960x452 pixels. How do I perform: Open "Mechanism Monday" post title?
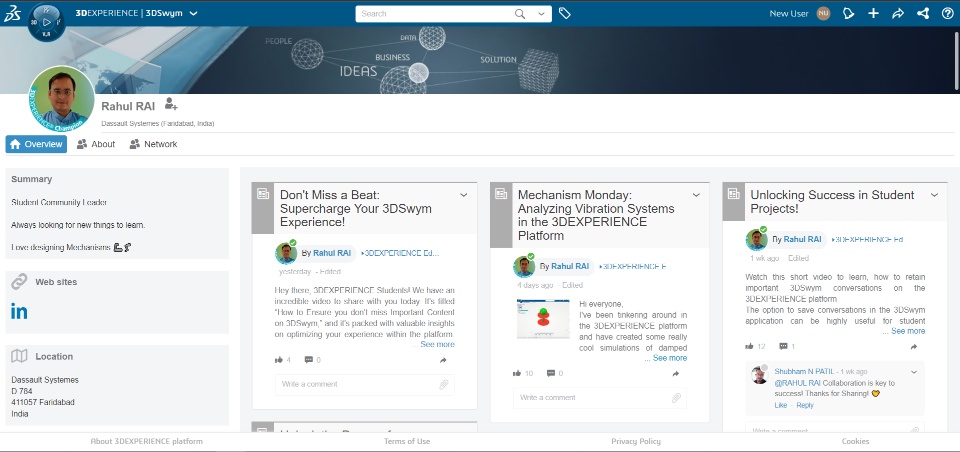click(596, 215)
